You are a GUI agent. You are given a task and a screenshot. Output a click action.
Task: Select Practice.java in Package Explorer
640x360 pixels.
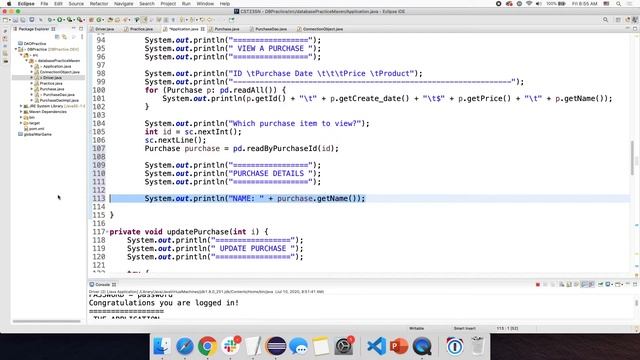(x=51, y=83)
